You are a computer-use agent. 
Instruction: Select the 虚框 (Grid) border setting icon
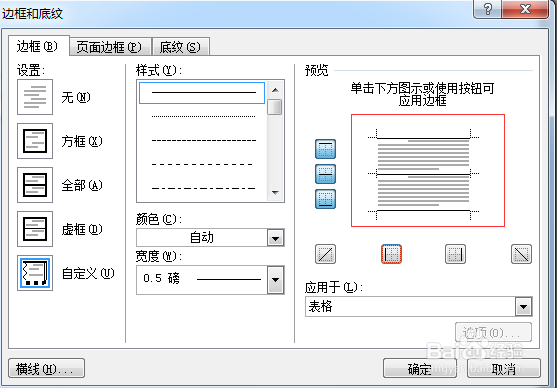click(35, 229)
